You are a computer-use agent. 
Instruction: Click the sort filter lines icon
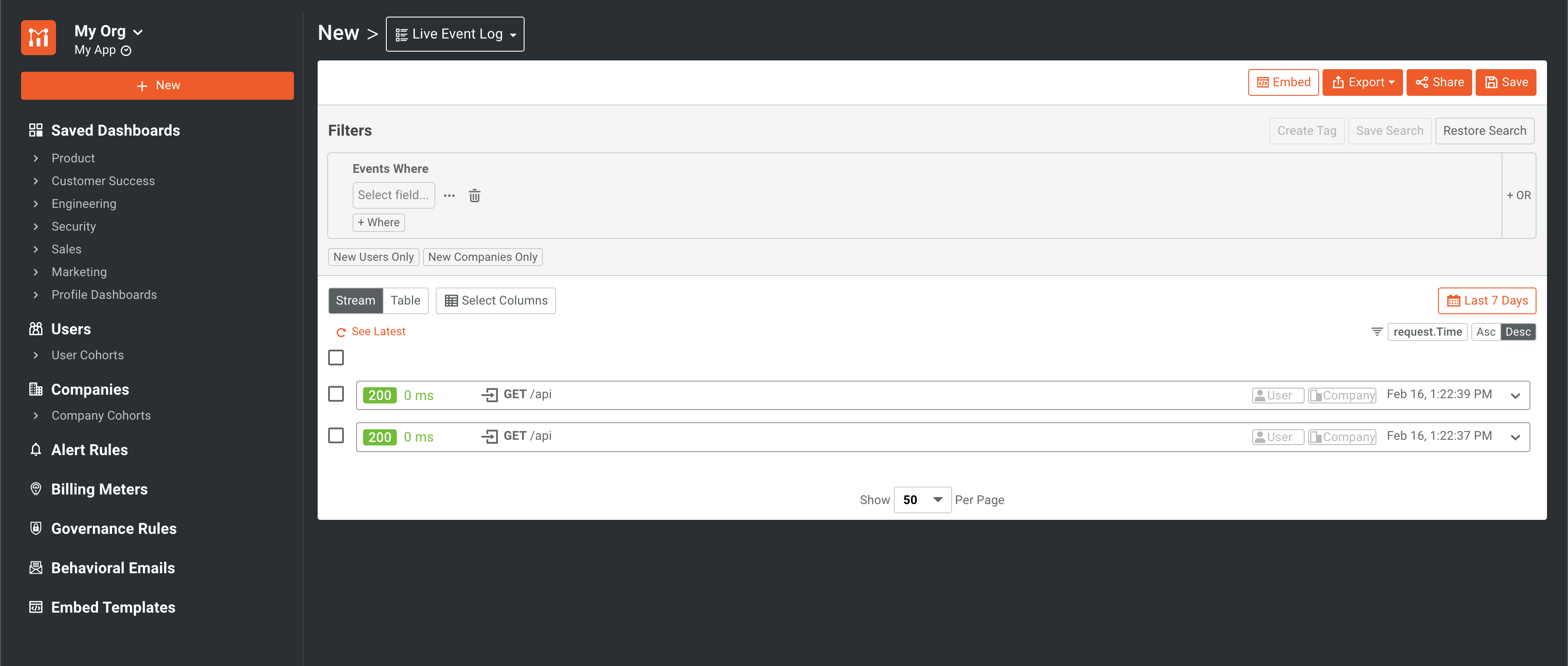click(x=1376, y=332)
